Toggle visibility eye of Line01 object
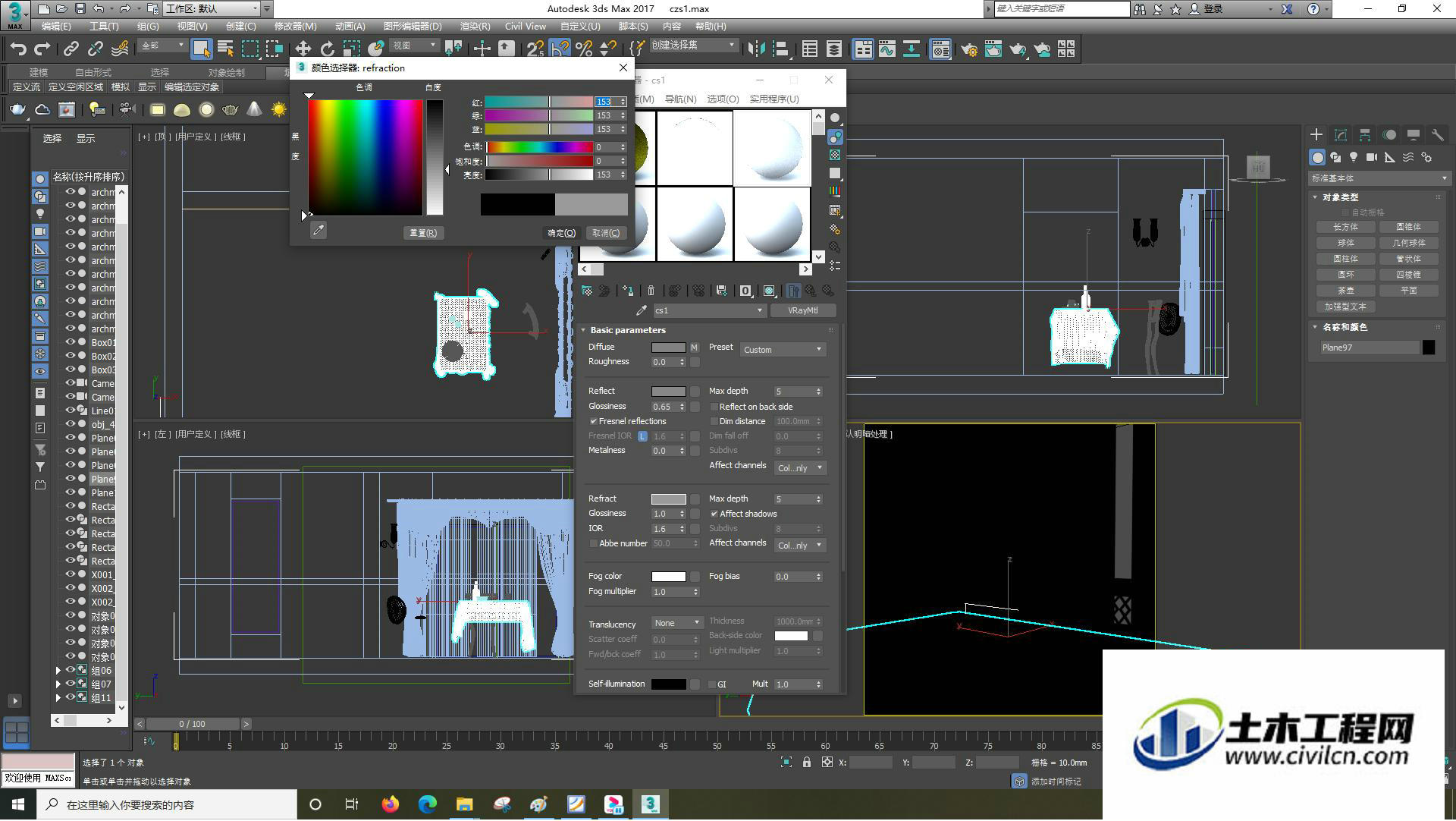This screenshot has width=1456, height=821. tap(70, 410)
